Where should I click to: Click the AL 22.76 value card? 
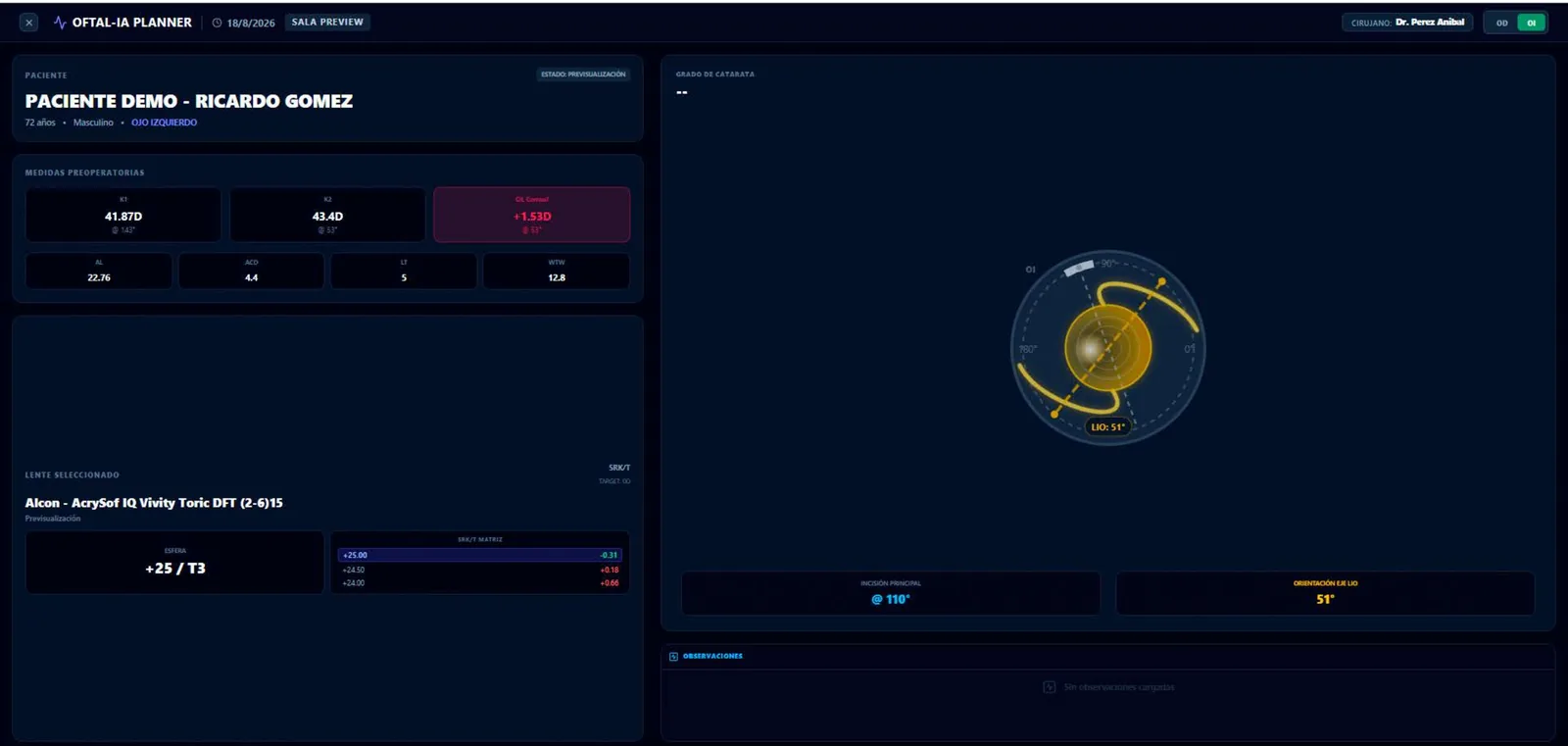99,272
